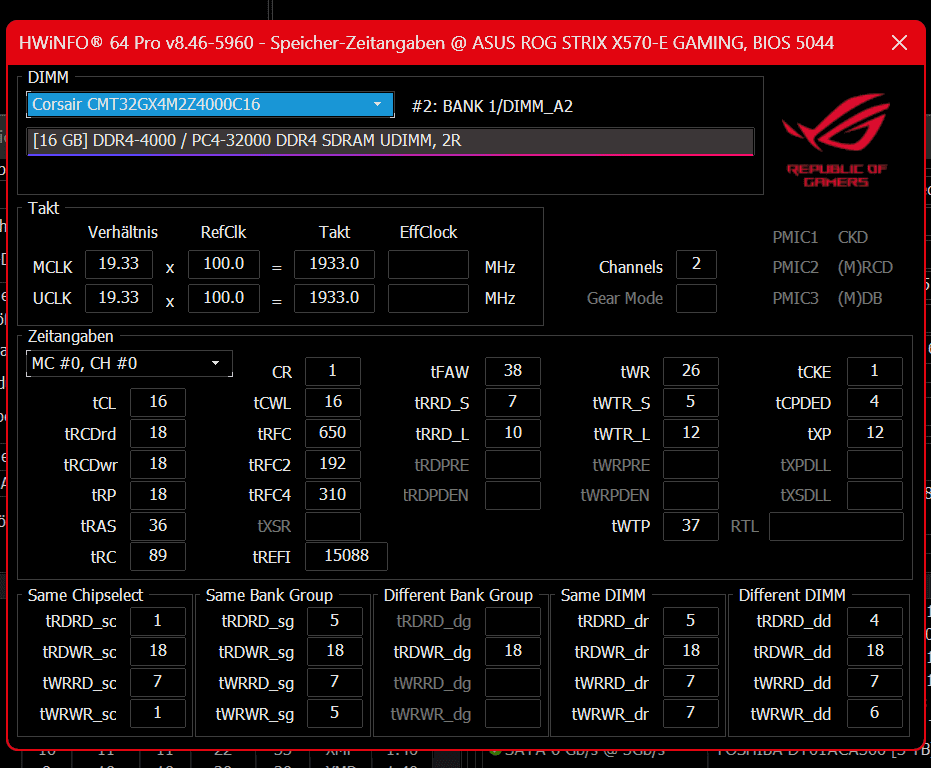Click the tRDRD_sc value field
Viewport: 931px width, 768px height.
158,621
